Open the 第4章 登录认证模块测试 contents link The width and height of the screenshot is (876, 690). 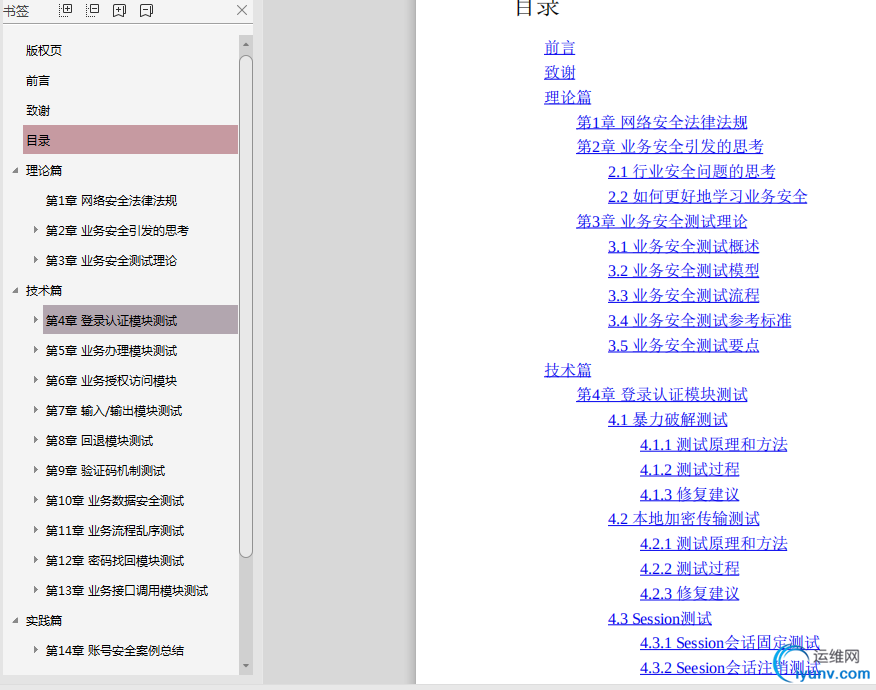point(662,394)
